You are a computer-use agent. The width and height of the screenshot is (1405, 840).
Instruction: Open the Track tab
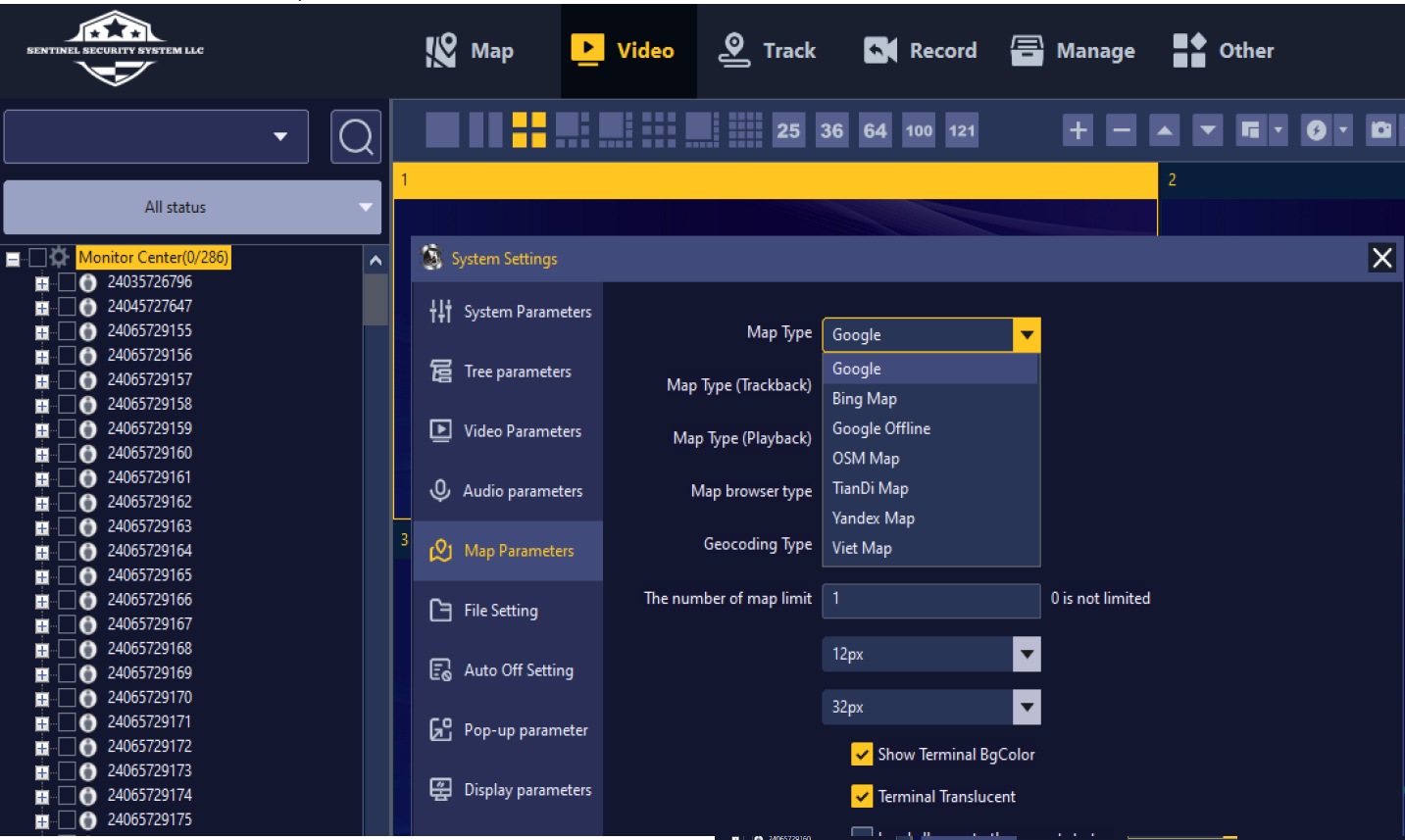[x=768, y=51]
